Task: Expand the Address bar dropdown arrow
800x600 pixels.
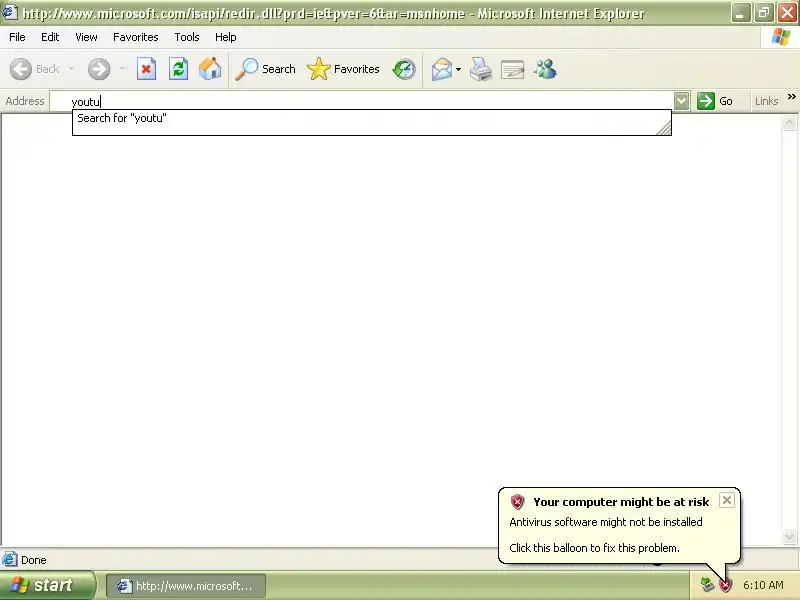Action: point(682,101)
